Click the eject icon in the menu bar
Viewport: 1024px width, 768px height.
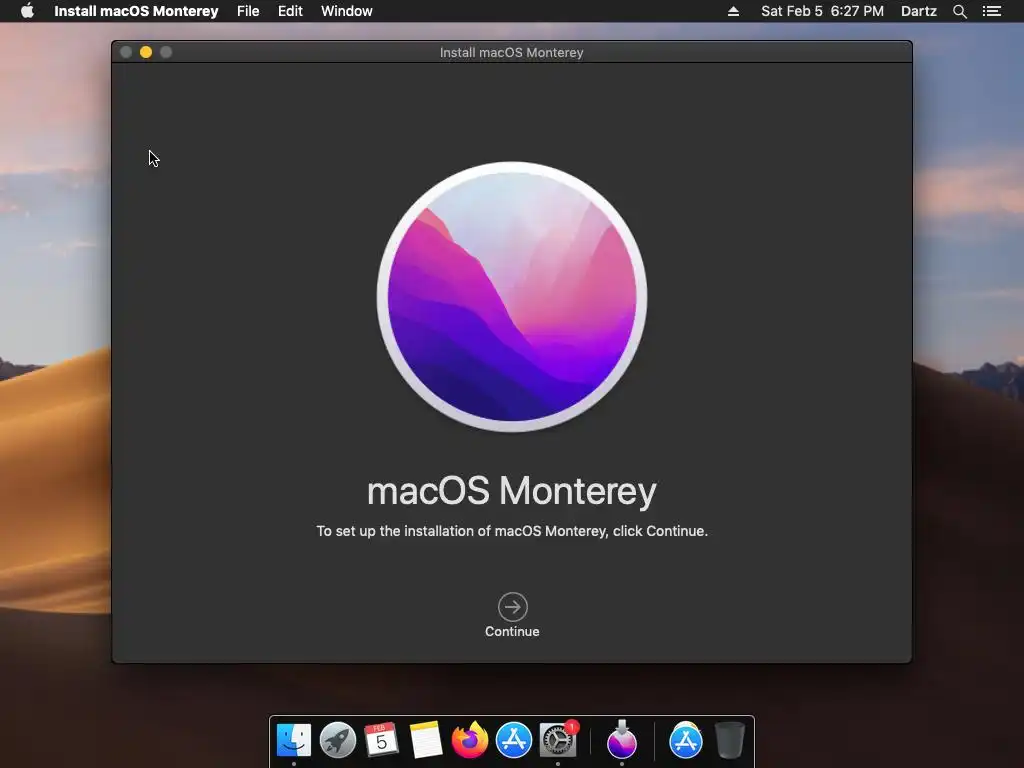[x=733, y=11]
